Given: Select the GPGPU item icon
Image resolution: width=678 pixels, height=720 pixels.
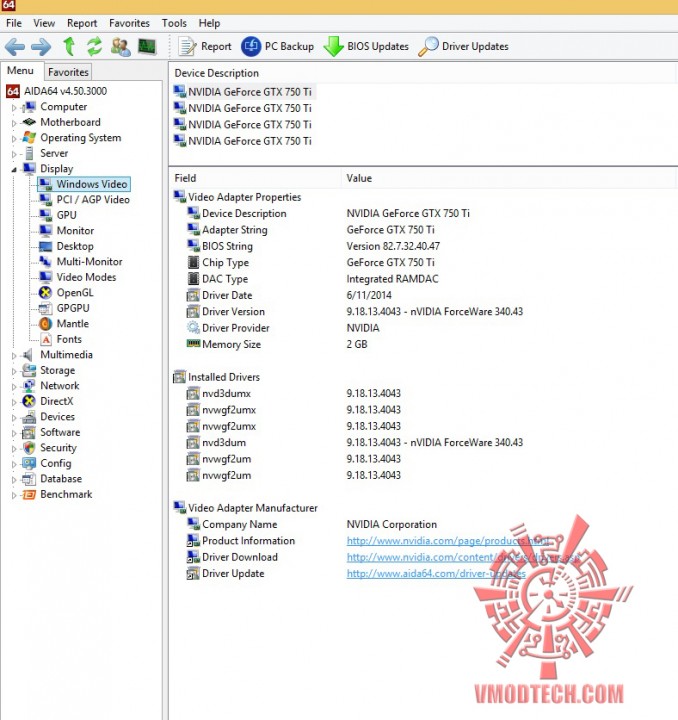Looking at the screenshot, I should (45, 308).
